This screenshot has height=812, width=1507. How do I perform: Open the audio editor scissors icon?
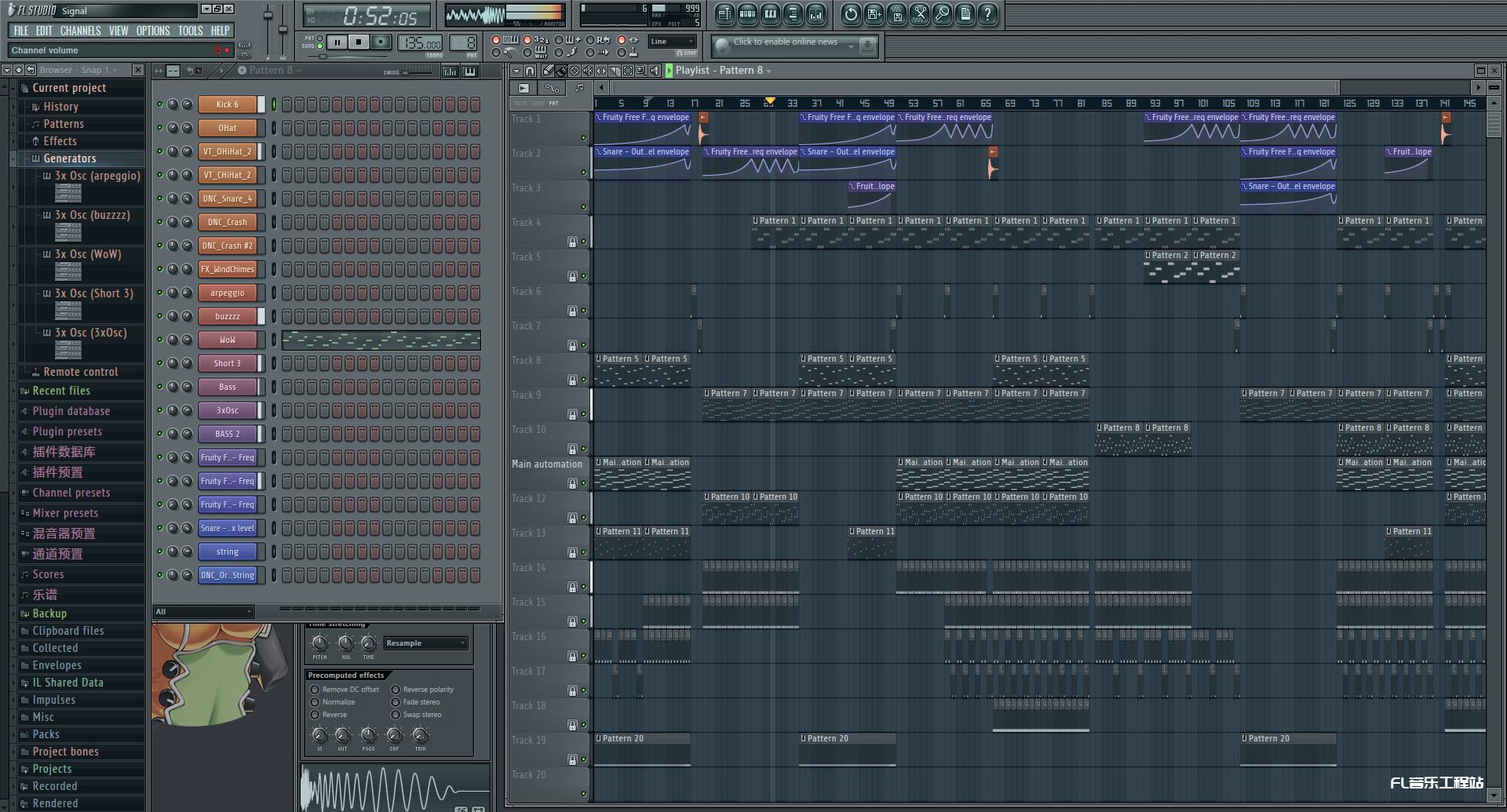click(x=919, y=13)
